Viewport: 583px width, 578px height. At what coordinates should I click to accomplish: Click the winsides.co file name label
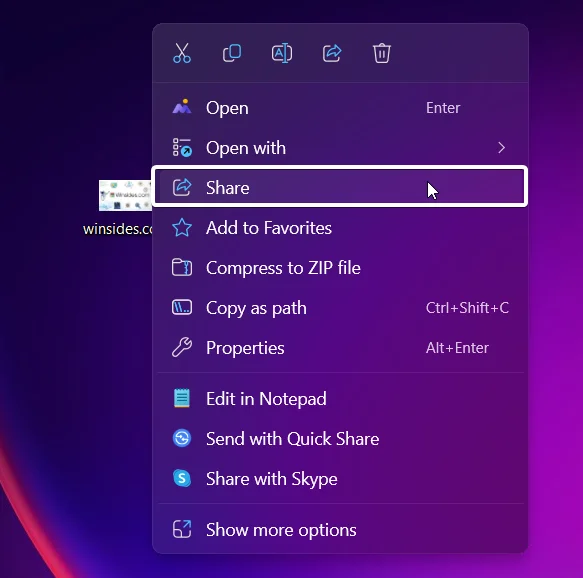click(118, 229)
